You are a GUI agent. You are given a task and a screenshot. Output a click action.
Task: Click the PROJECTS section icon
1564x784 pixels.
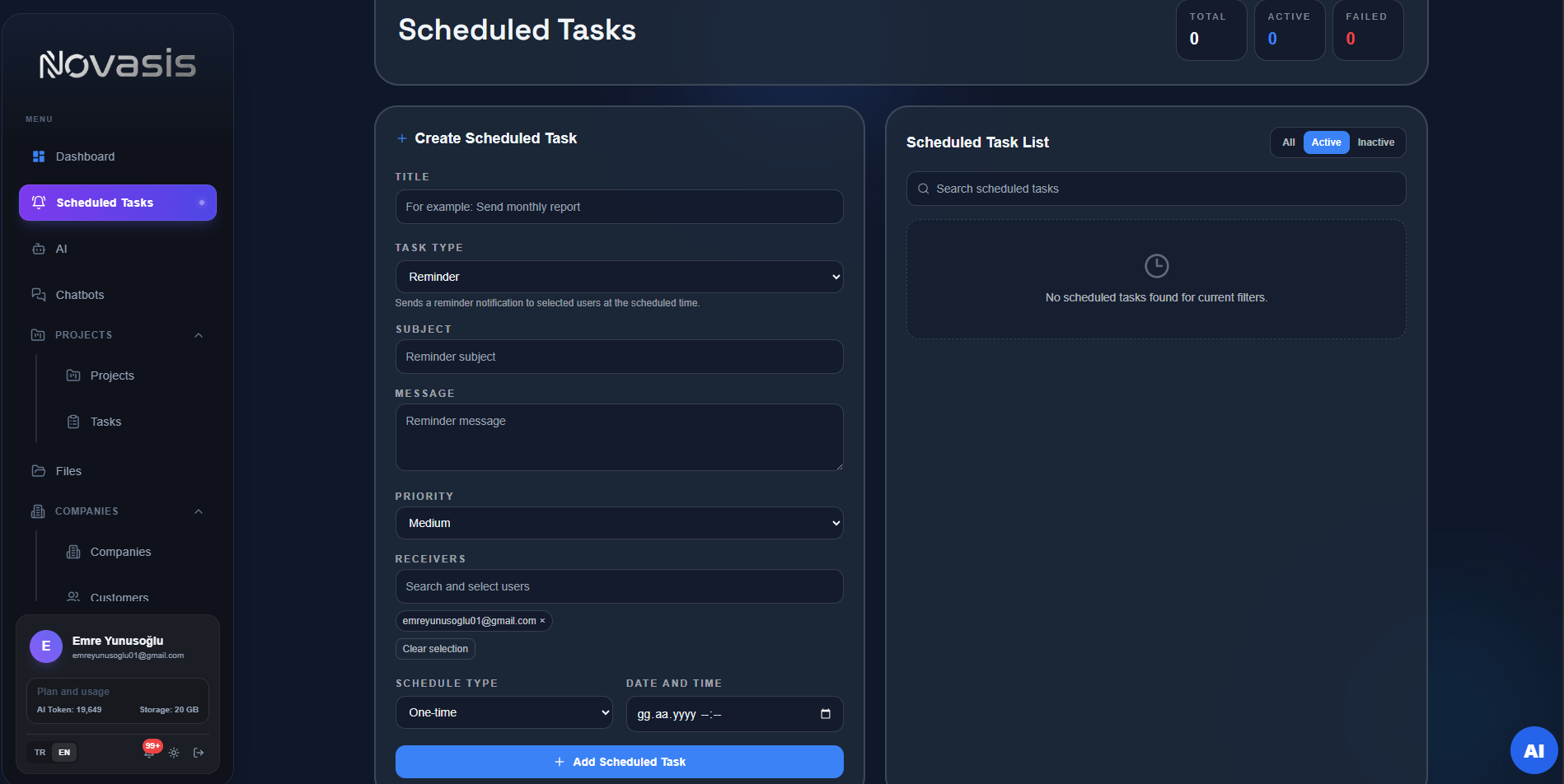(38, 335)
